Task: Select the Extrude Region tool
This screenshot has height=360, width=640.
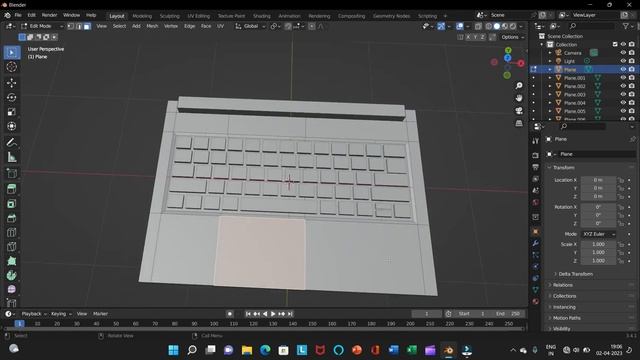Action: [11, 189]
